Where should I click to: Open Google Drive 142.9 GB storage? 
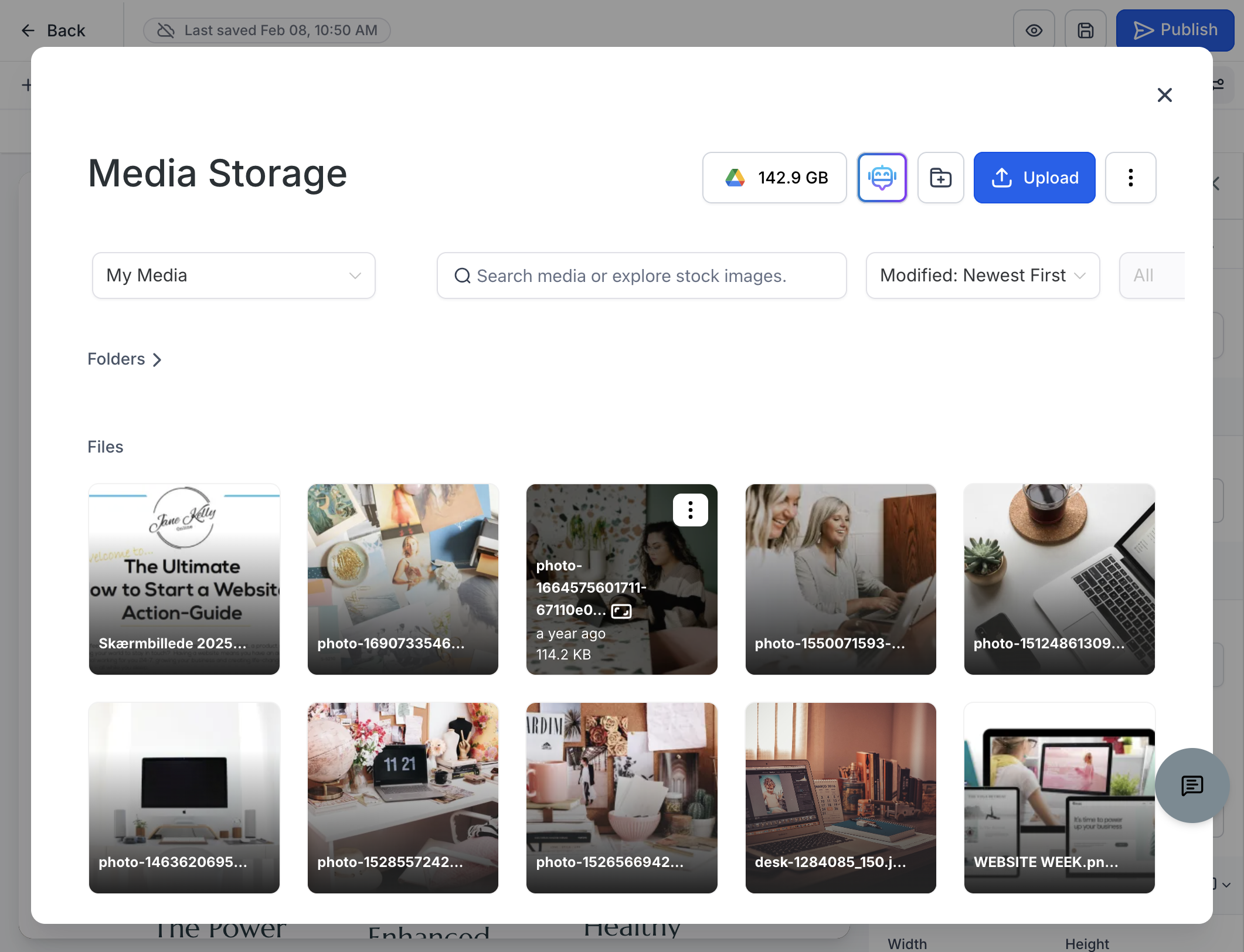pos(774,178)
